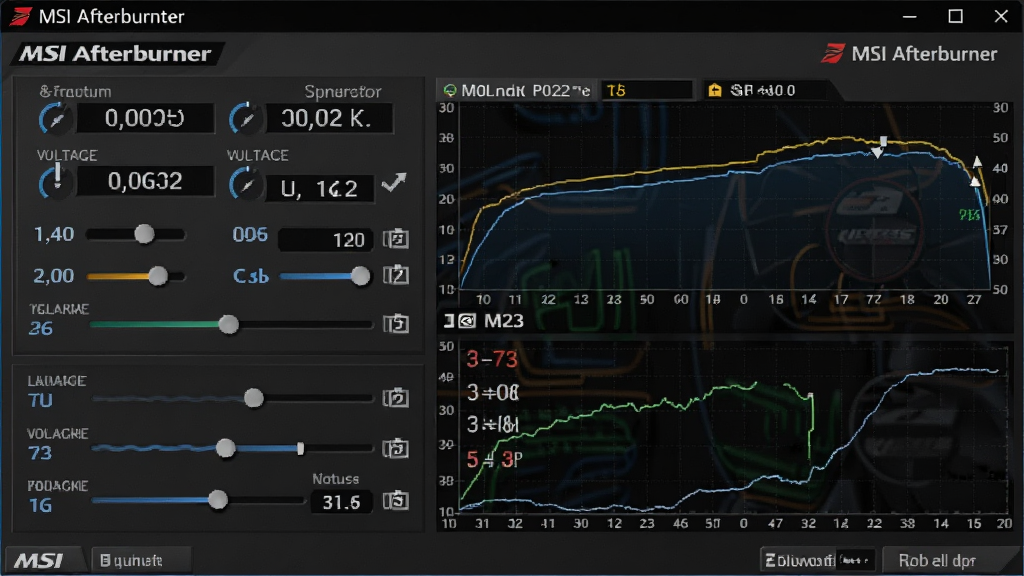Image resolution: width=1024 pixels, height=576 pixels.
Task: Click the lock icon beside the Csb slider
Action: pyautogui.click(x=396, y=275)
